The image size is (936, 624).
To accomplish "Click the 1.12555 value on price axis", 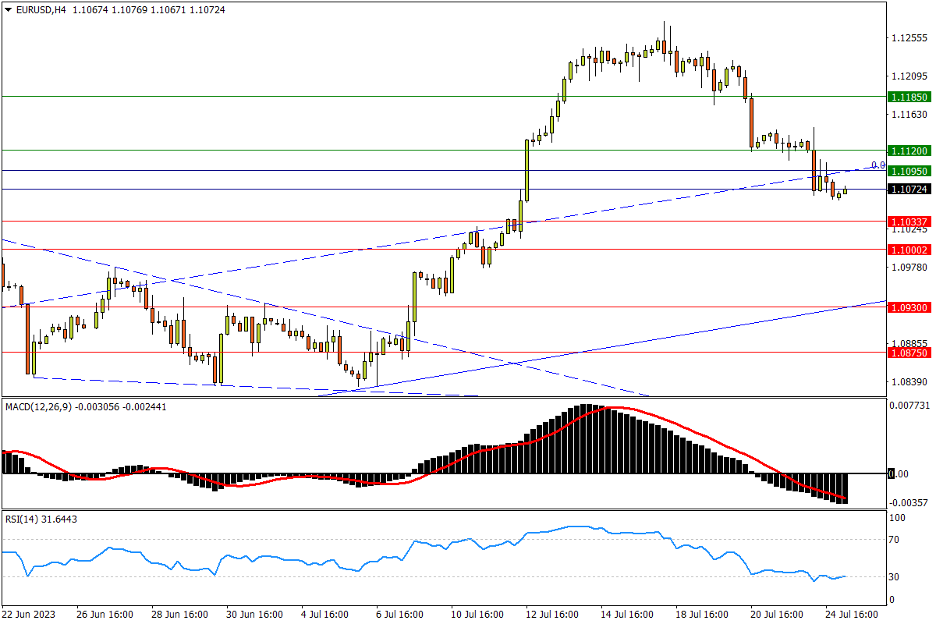I will pyautogui.click(x=908, y=38).
